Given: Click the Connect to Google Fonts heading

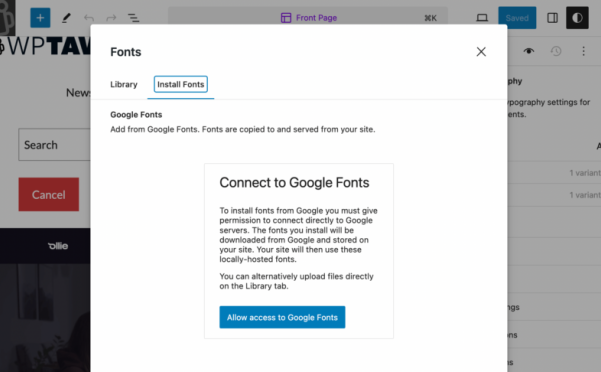Looking at the screenshot, I should coord(294,183).
